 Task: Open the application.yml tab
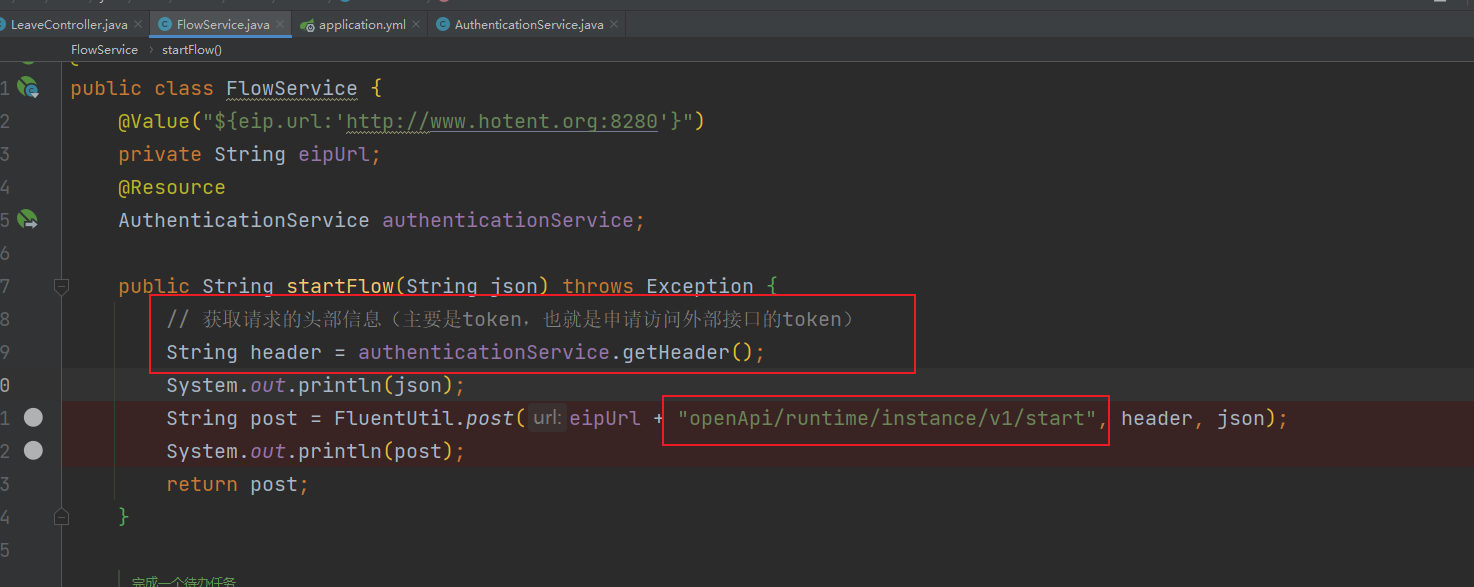coord(362,24)
